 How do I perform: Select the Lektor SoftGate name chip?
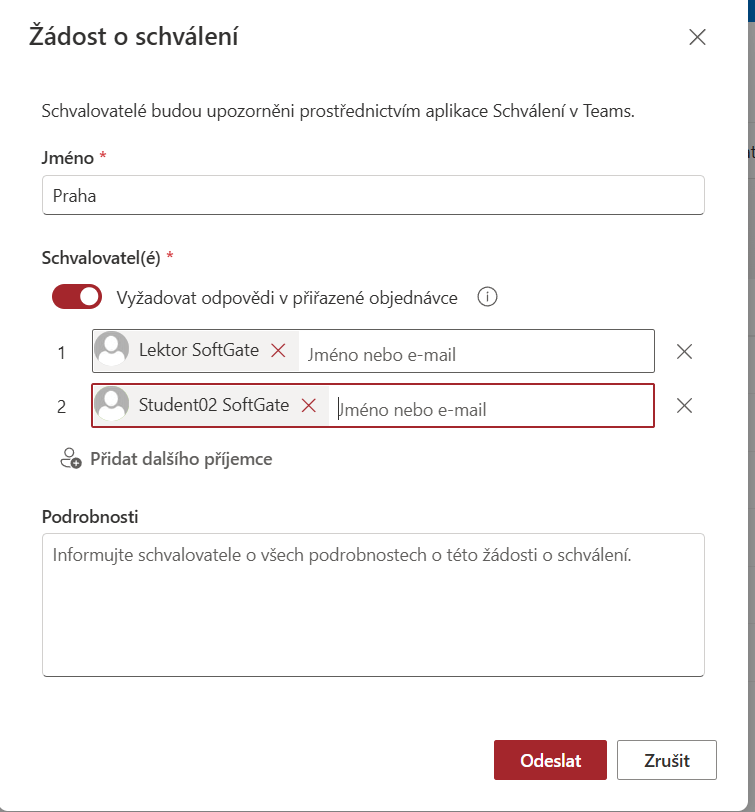click(x=198, y=351)
